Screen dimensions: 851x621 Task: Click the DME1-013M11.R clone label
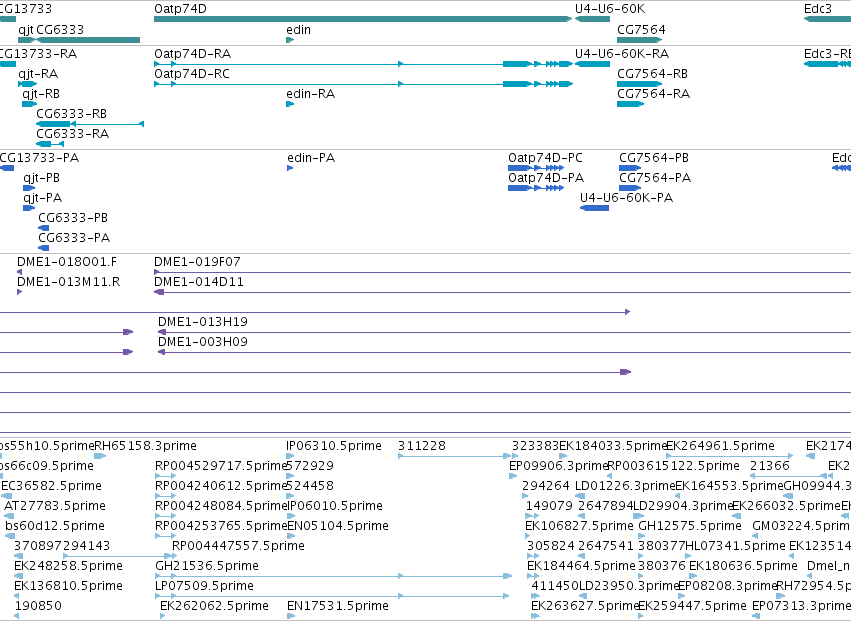click(x=68, y=282)
